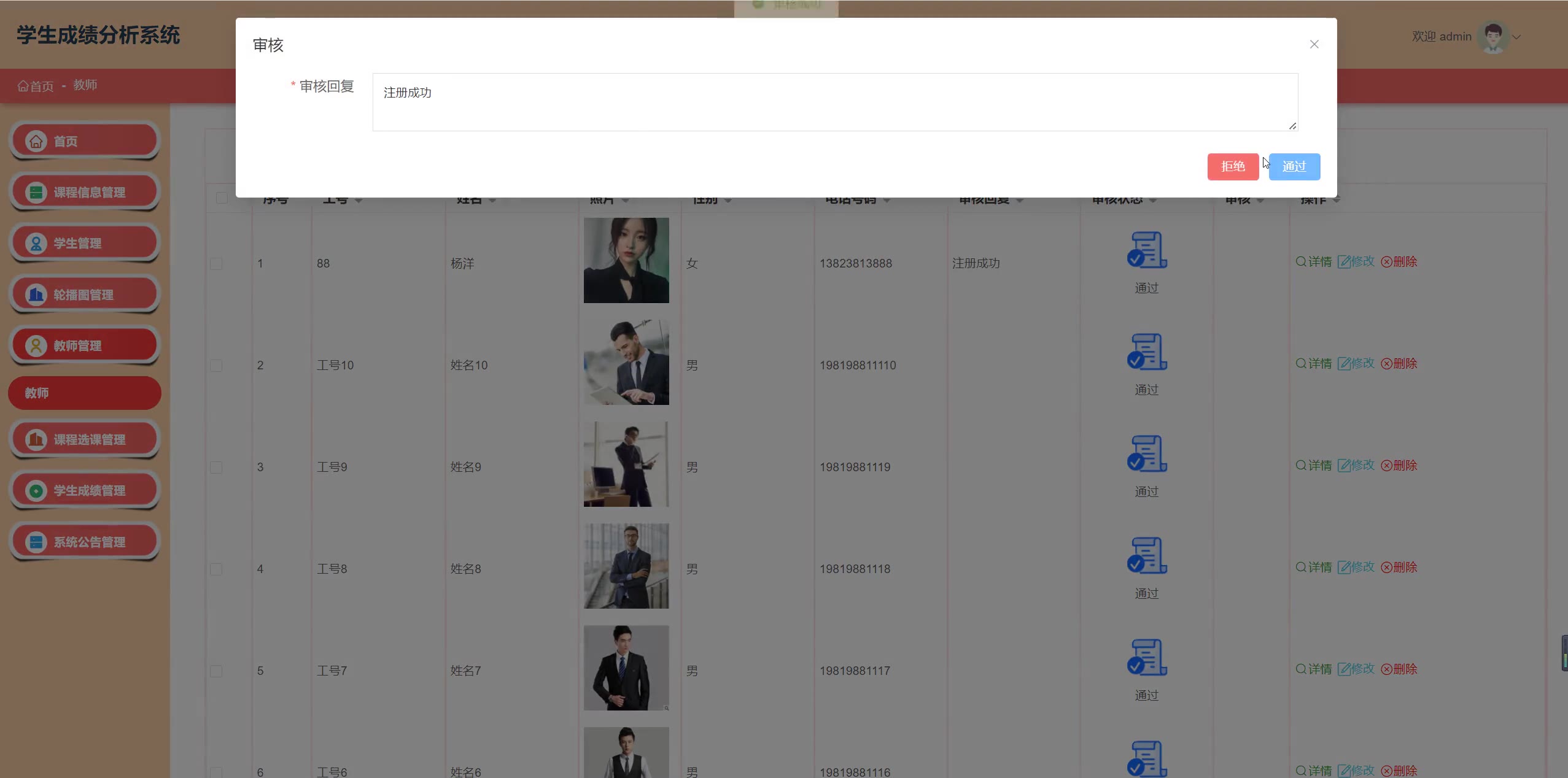
Task: Click 杨洋's photo thumbnail
Action: click(626, 260)
